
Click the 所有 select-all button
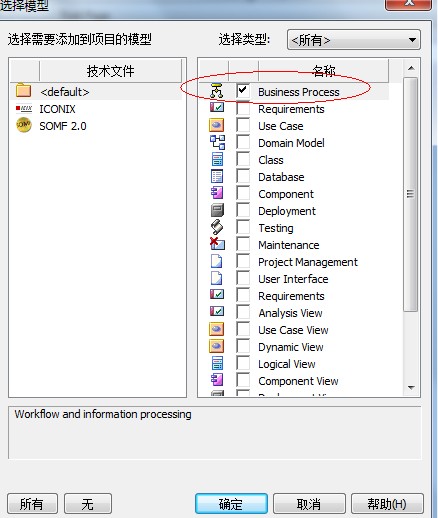[32, 504]
